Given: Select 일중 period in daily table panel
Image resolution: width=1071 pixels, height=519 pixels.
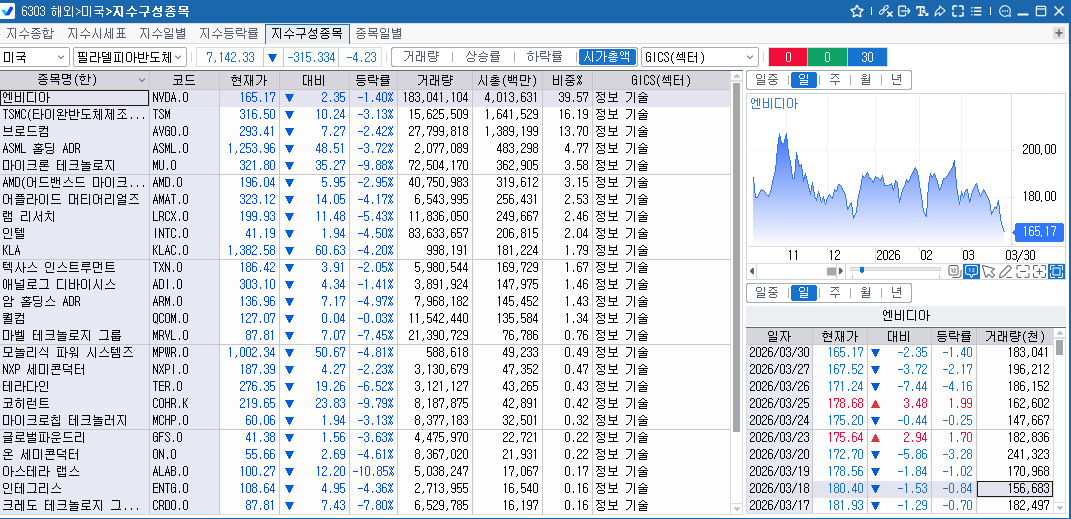Looking at the screenshot, I should [x=766, y=293].
